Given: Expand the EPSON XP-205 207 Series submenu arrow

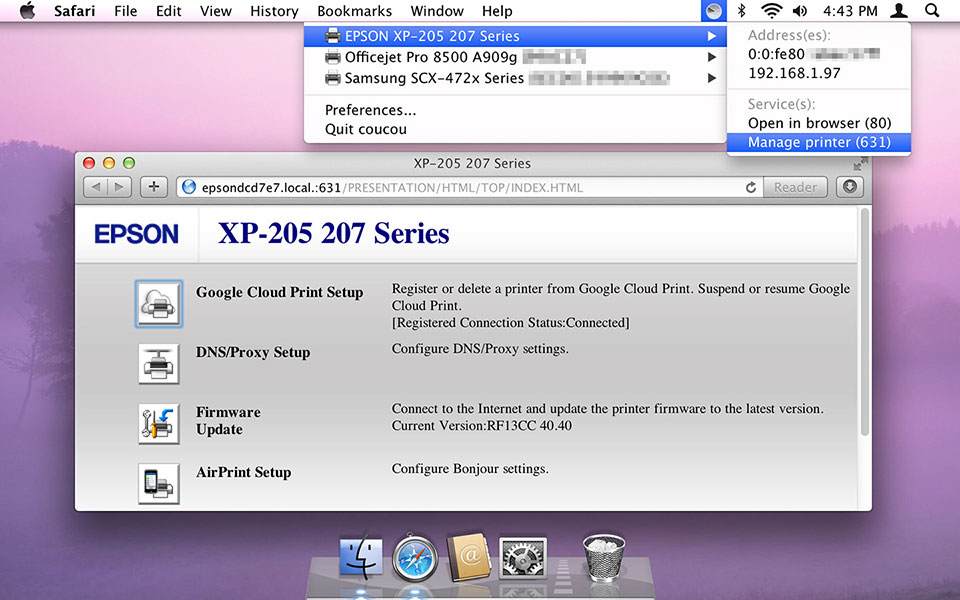Looking at the screenshot, I should tap(711, 36).
